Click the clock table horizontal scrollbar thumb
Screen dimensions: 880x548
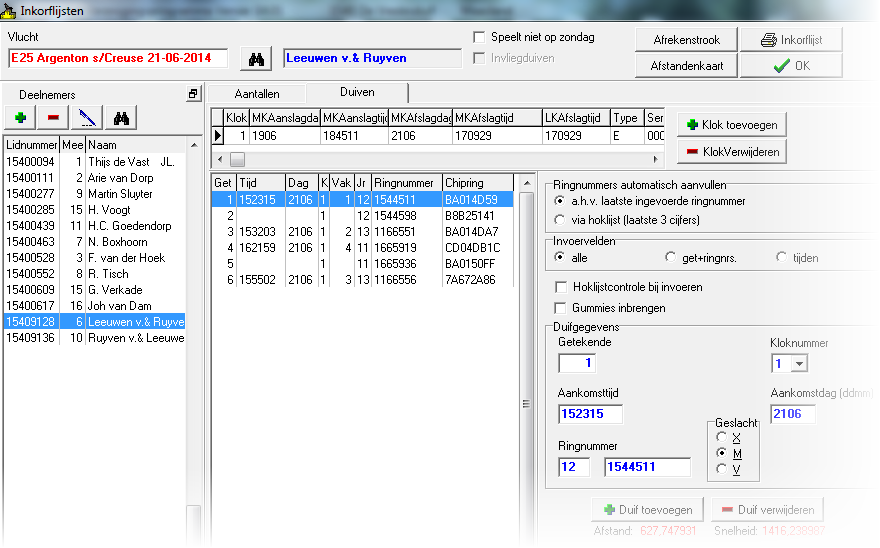237,159
